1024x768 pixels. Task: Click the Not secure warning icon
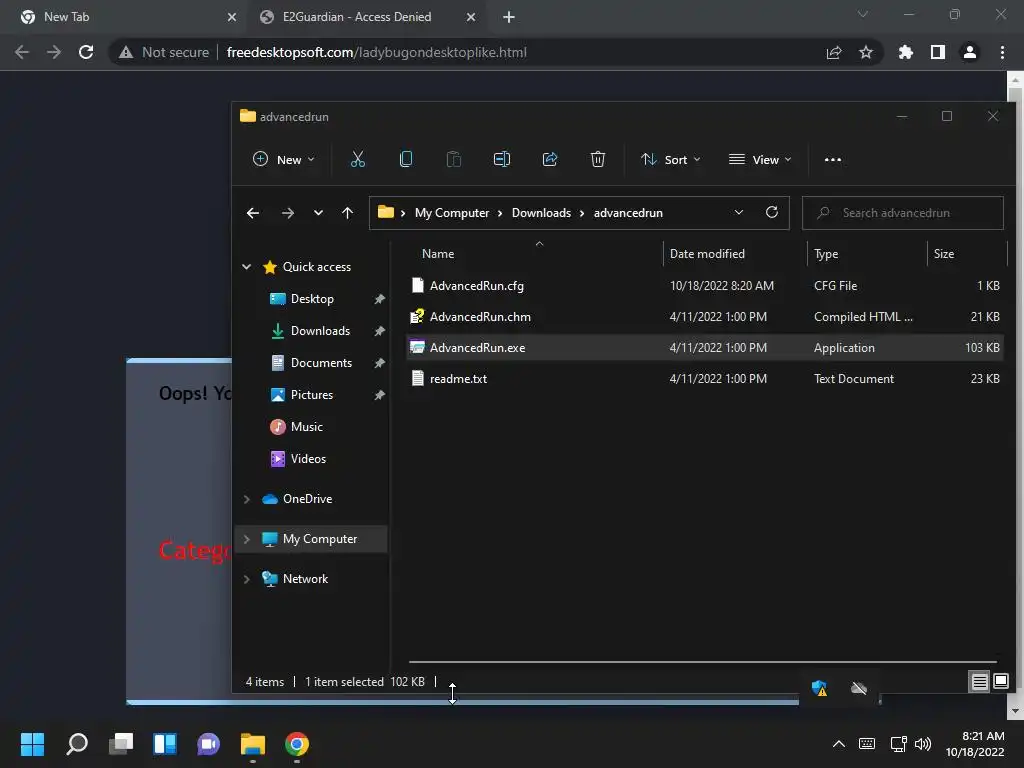[126, 52]
